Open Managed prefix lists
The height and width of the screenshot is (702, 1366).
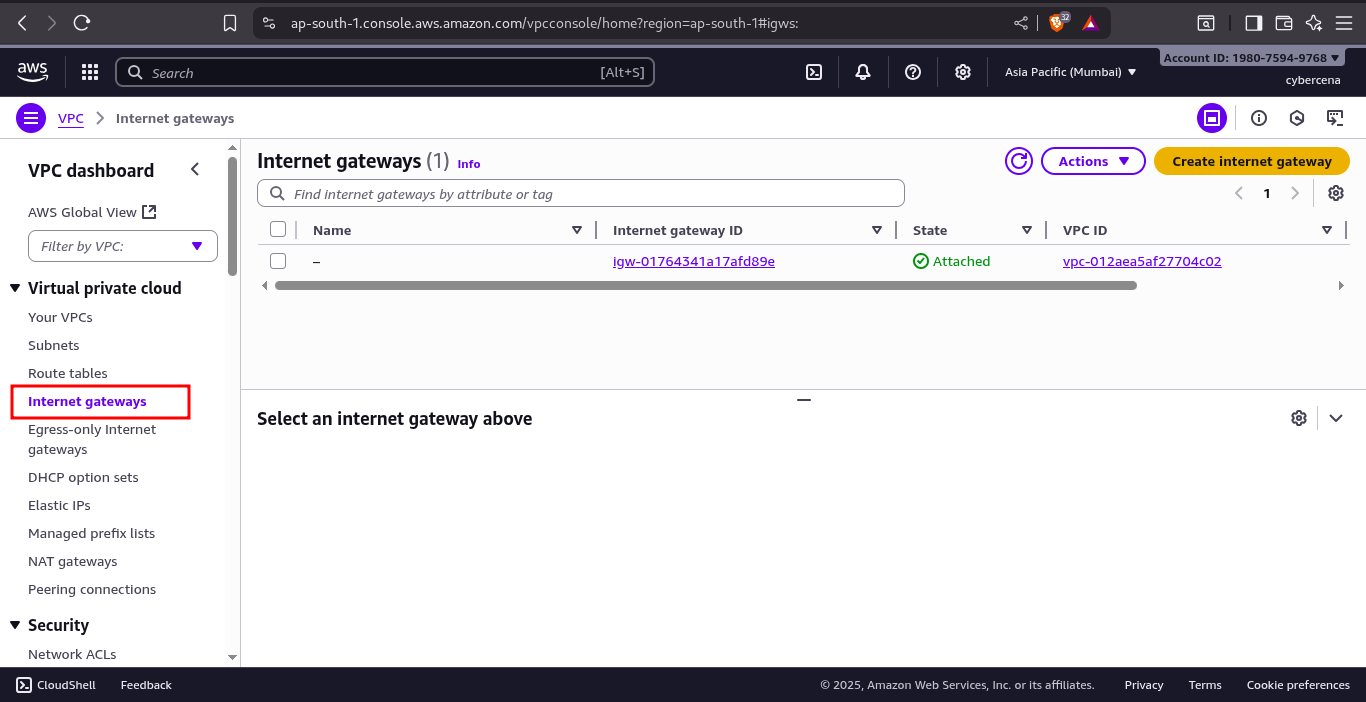[x=92, y=533]
